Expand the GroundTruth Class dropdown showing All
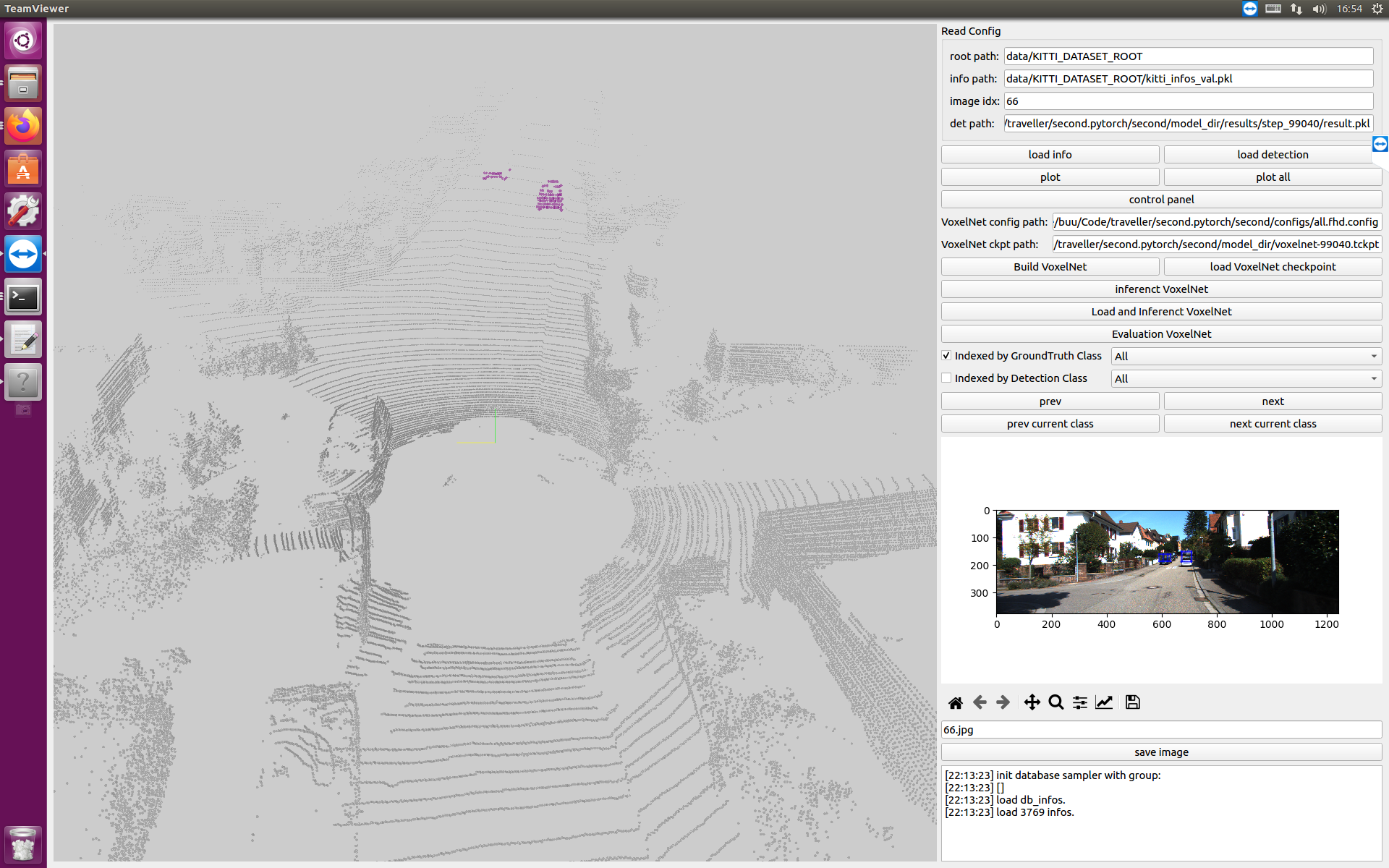This screenshot has height=868, width=1389. click(1246, 357)
